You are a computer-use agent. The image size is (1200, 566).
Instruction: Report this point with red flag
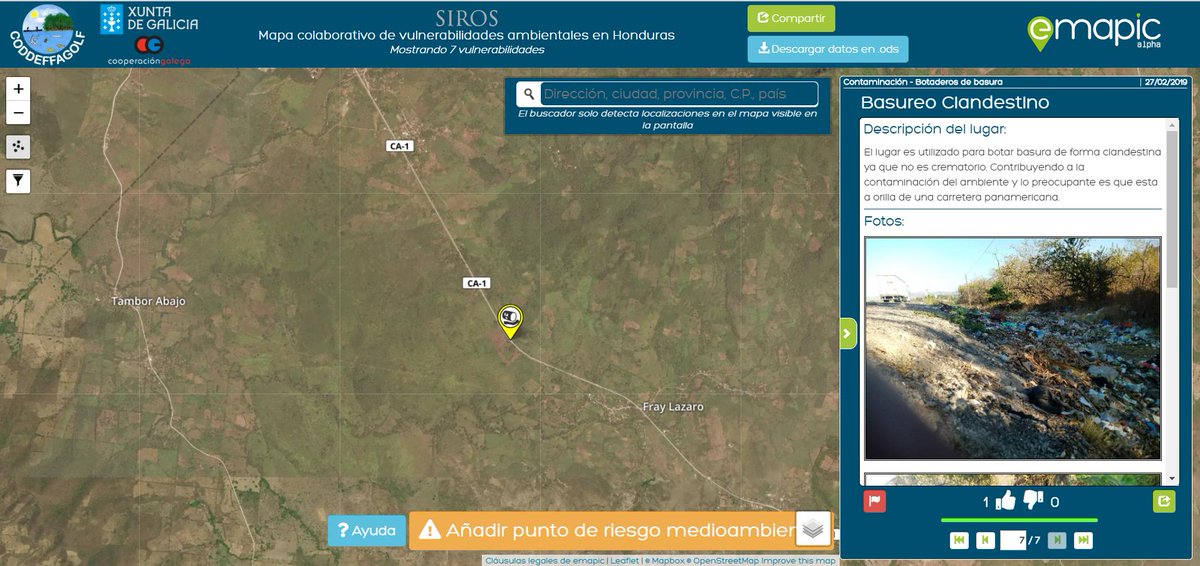click(x=874, y=502)
